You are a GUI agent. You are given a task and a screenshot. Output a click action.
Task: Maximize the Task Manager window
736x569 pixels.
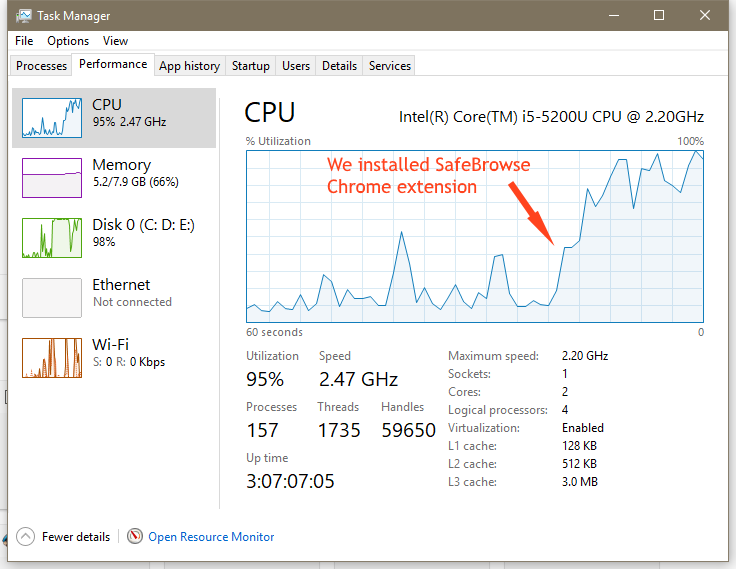659,16
